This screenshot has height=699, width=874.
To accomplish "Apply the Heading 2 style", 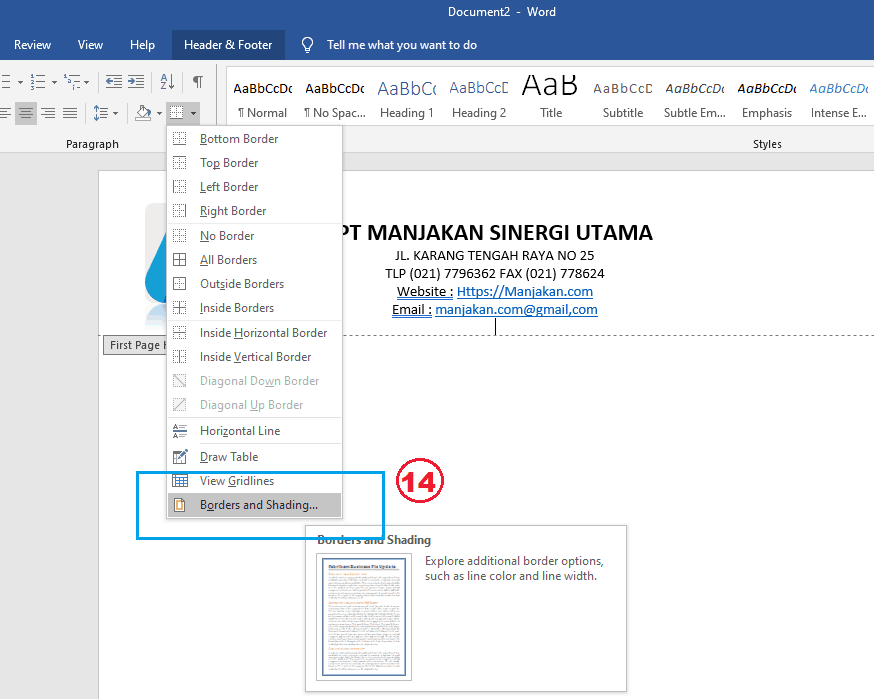I will pyautogui.click(x=479, y=100).
